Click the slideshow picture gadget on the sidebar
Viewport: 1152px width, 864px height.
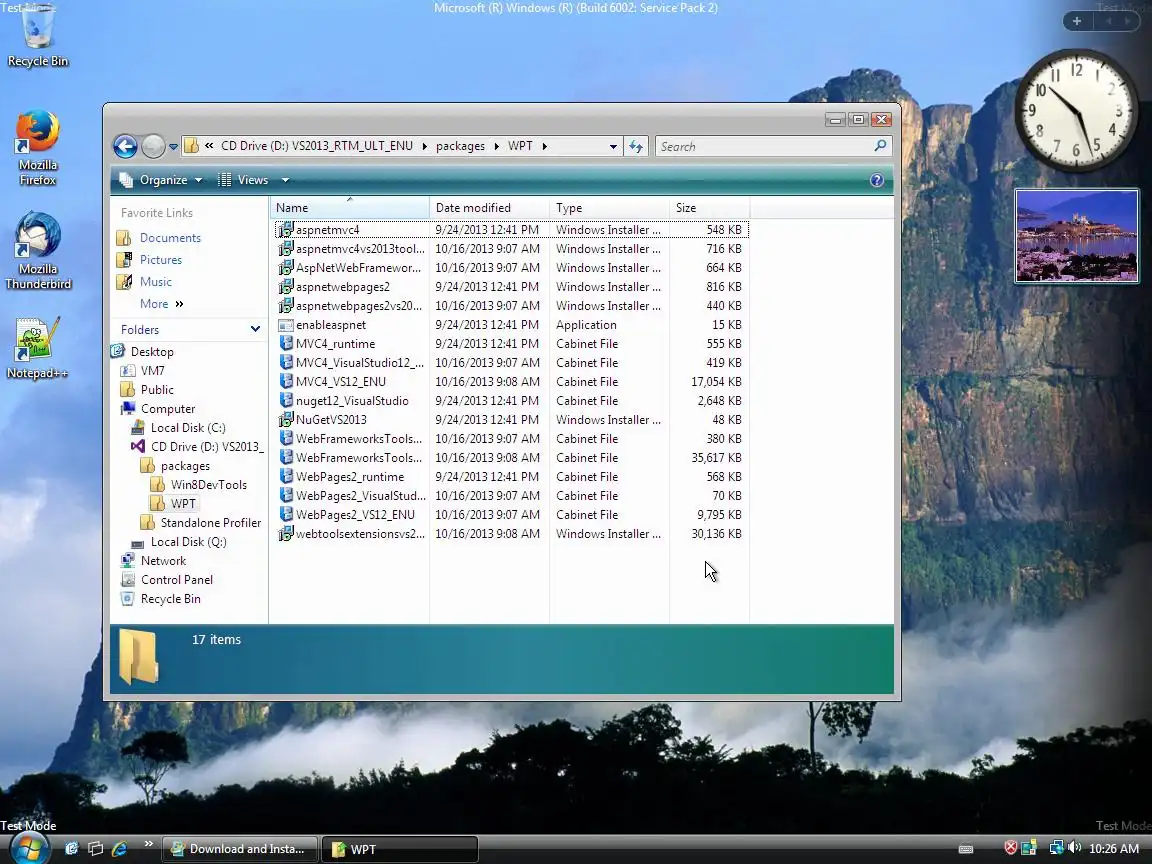[1076, 236]
